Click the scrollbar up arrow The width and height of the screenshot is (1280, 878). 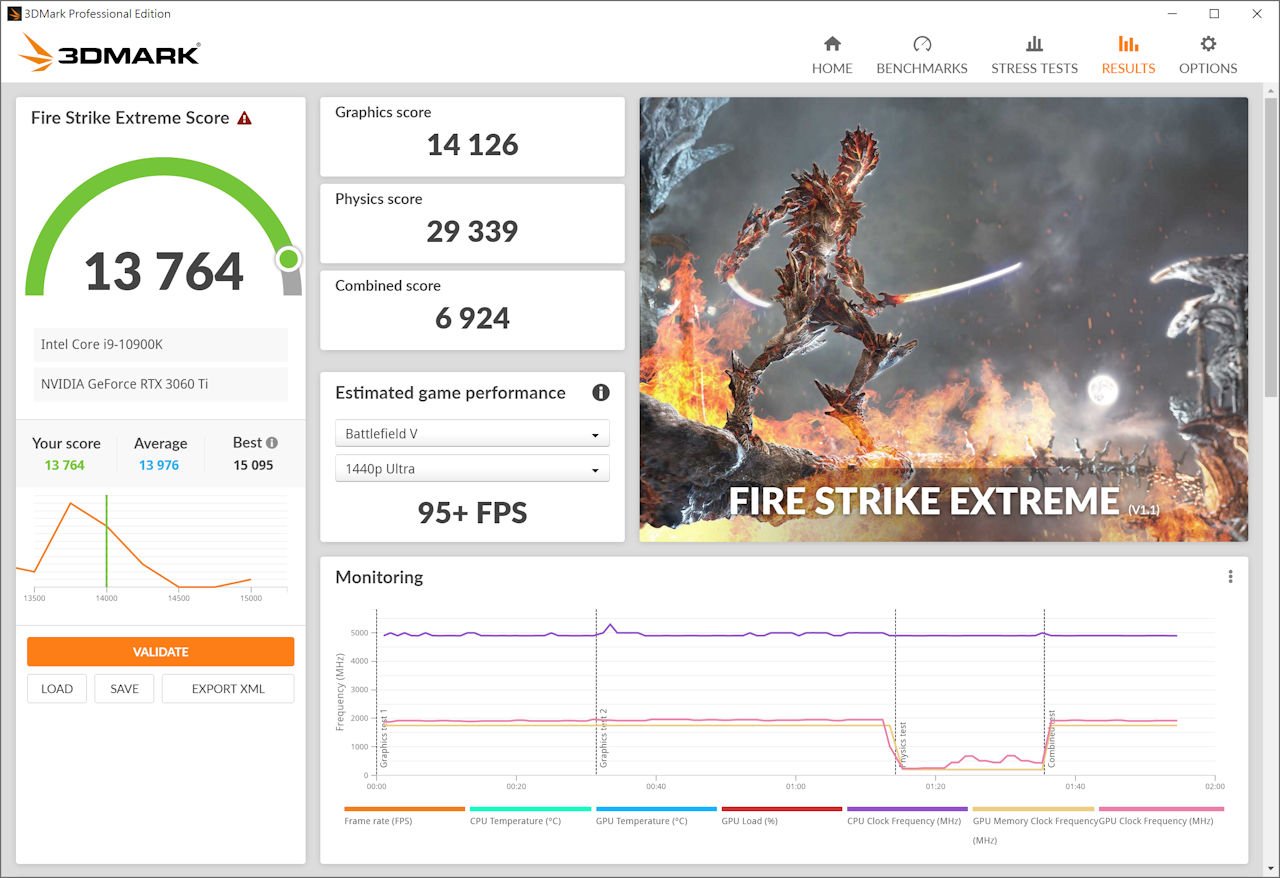[1270, 91]
